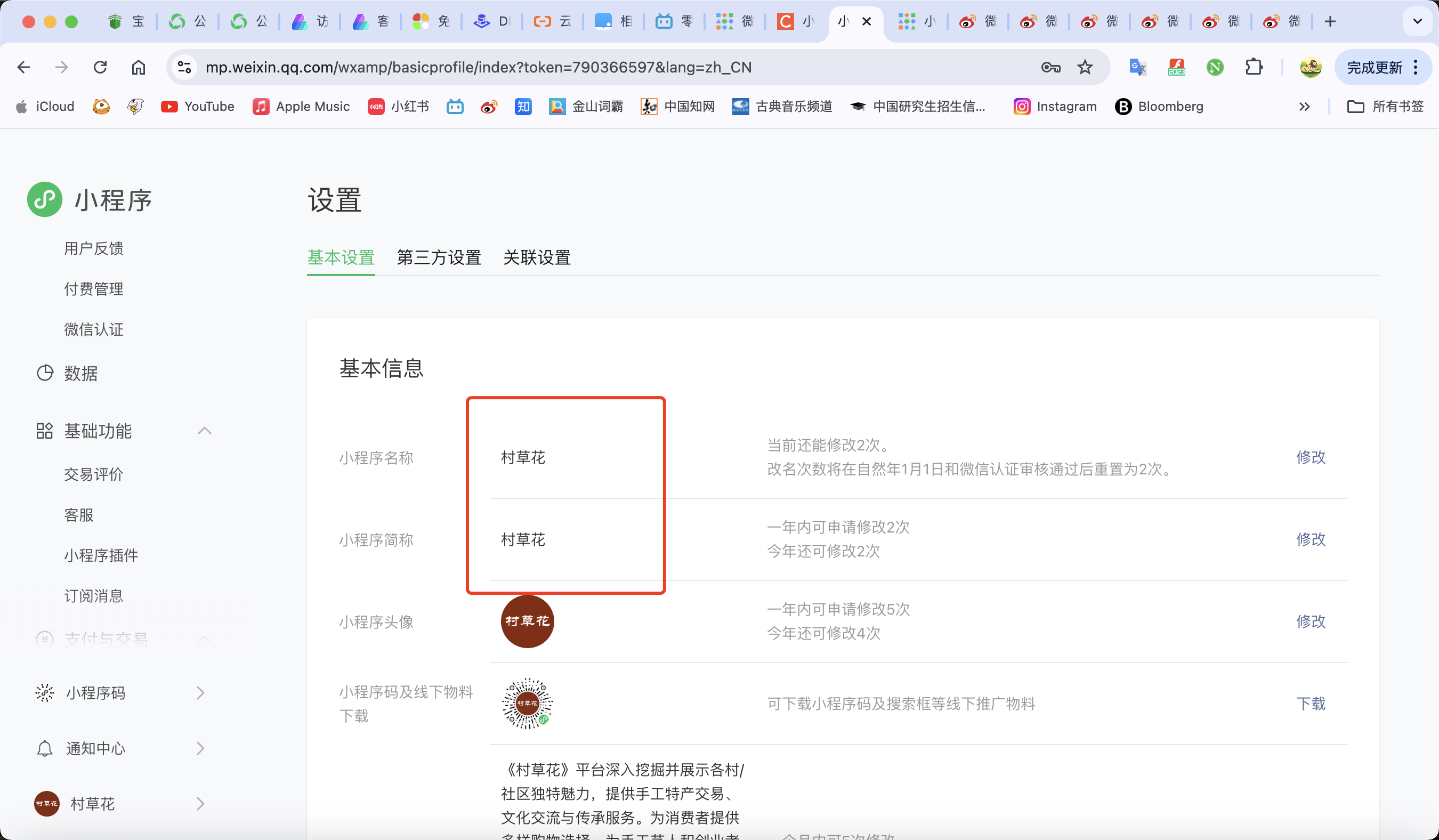1439x840 pixels.
Task: Click the 完成更新 button
Action: (1374, 67)
